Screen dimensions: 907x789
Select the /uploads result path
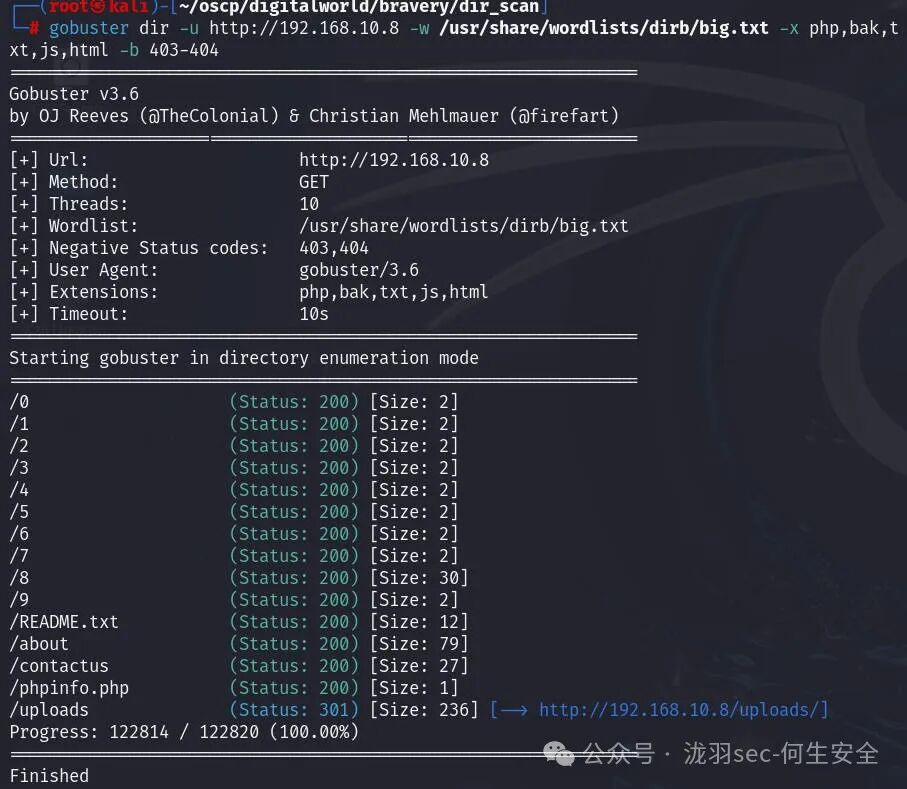tap(49, 710)
